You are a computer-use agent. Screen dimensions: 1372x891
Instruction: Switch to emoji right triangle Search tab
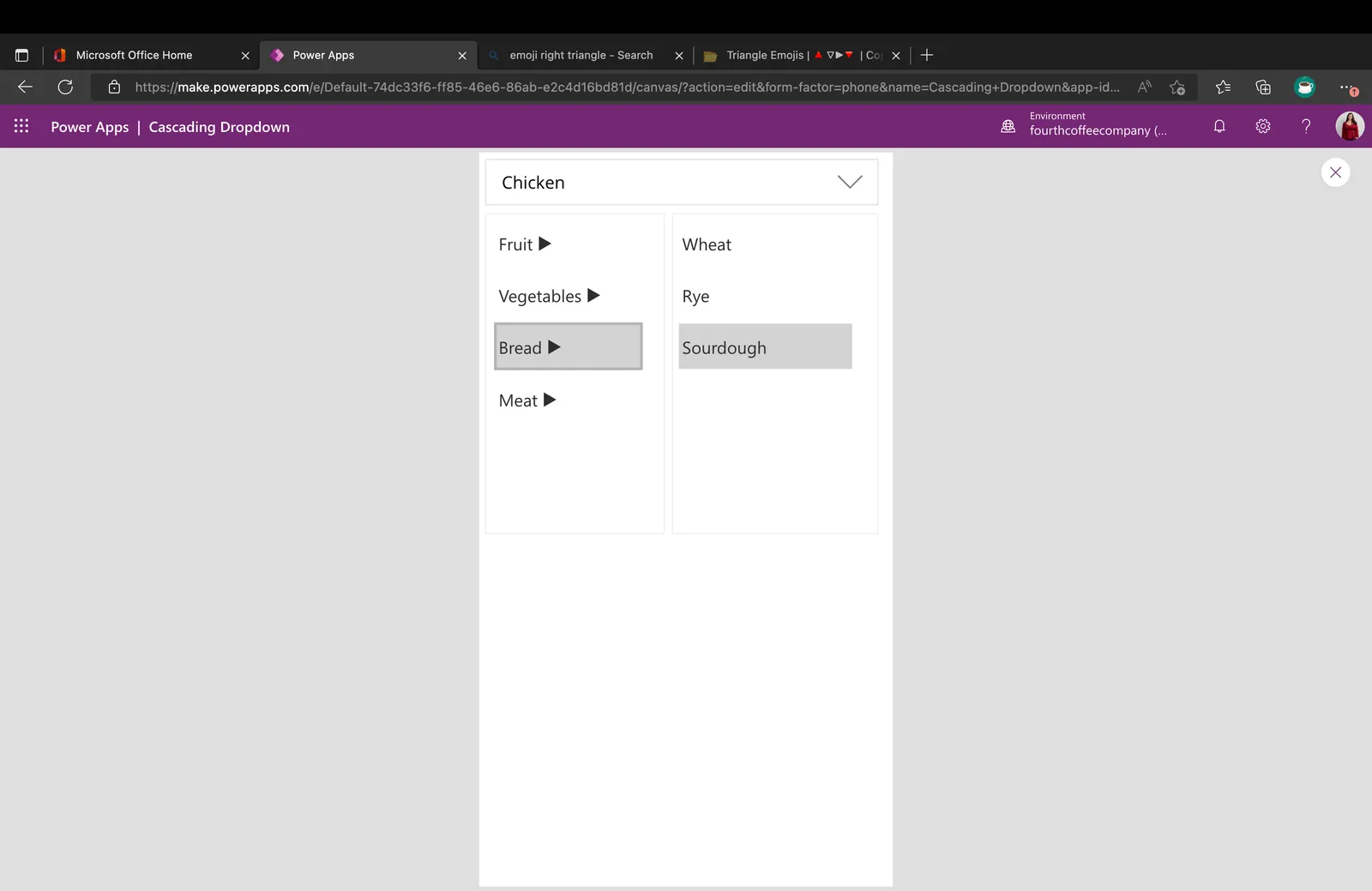(x=581, y=55)
